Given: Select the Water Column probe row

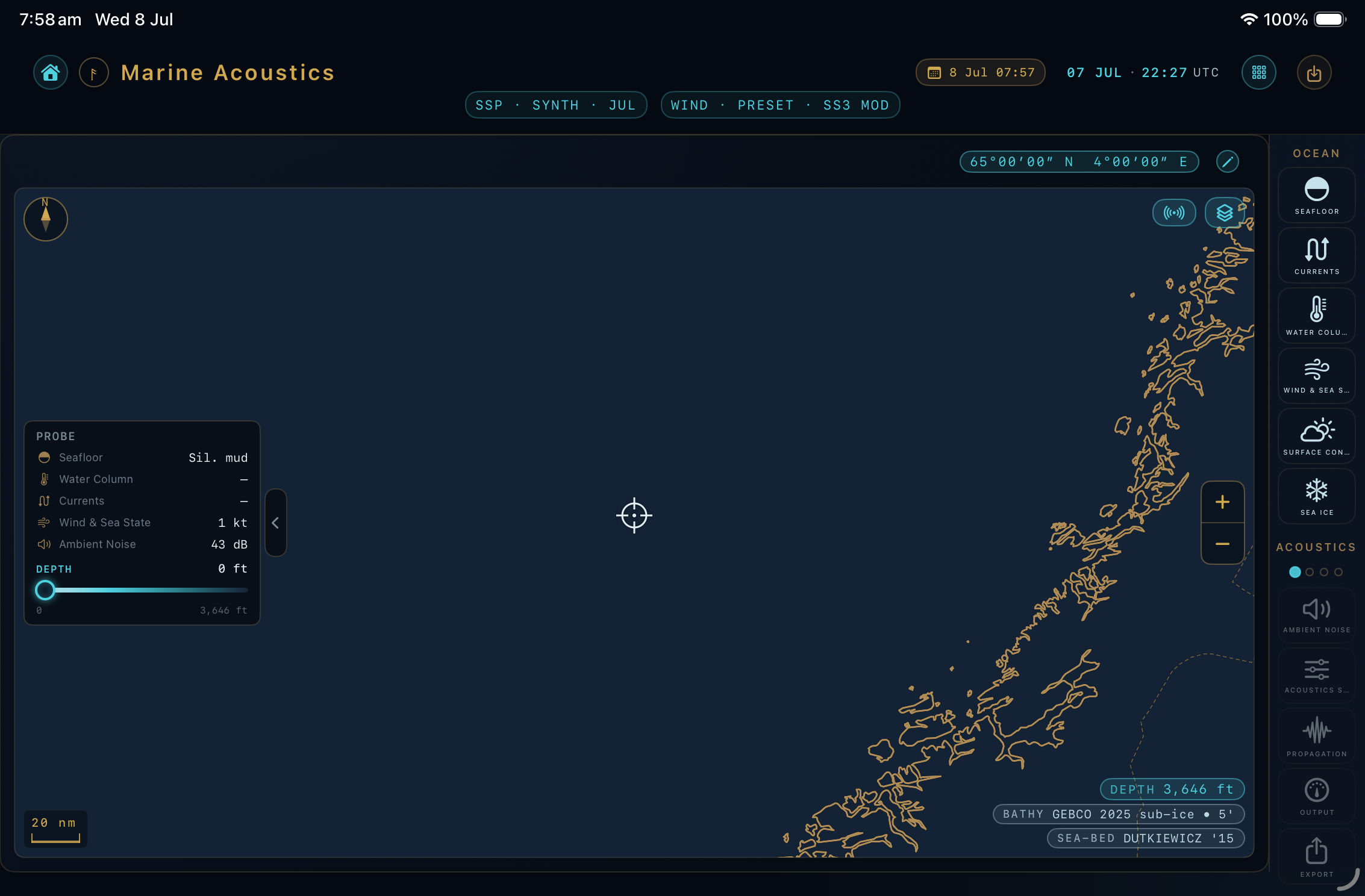Looking at the screenshot, I should coord(142,479).
